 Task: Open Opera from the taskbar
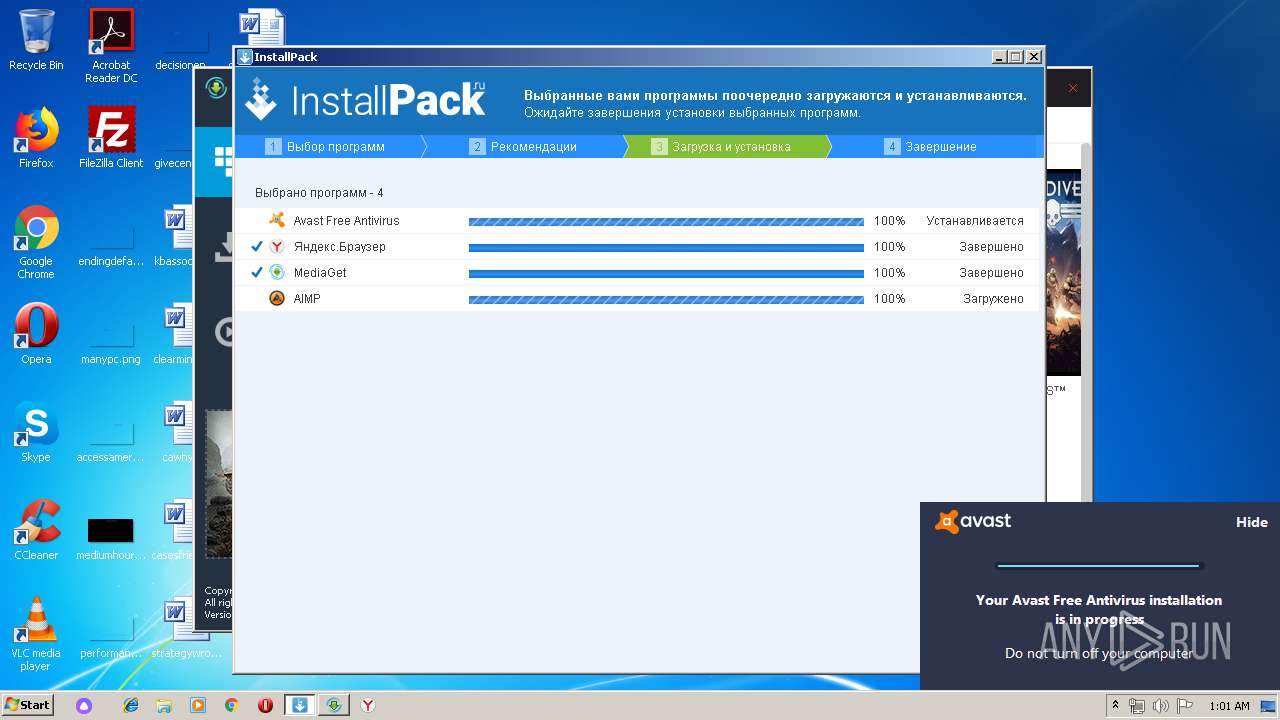[266, 705]
